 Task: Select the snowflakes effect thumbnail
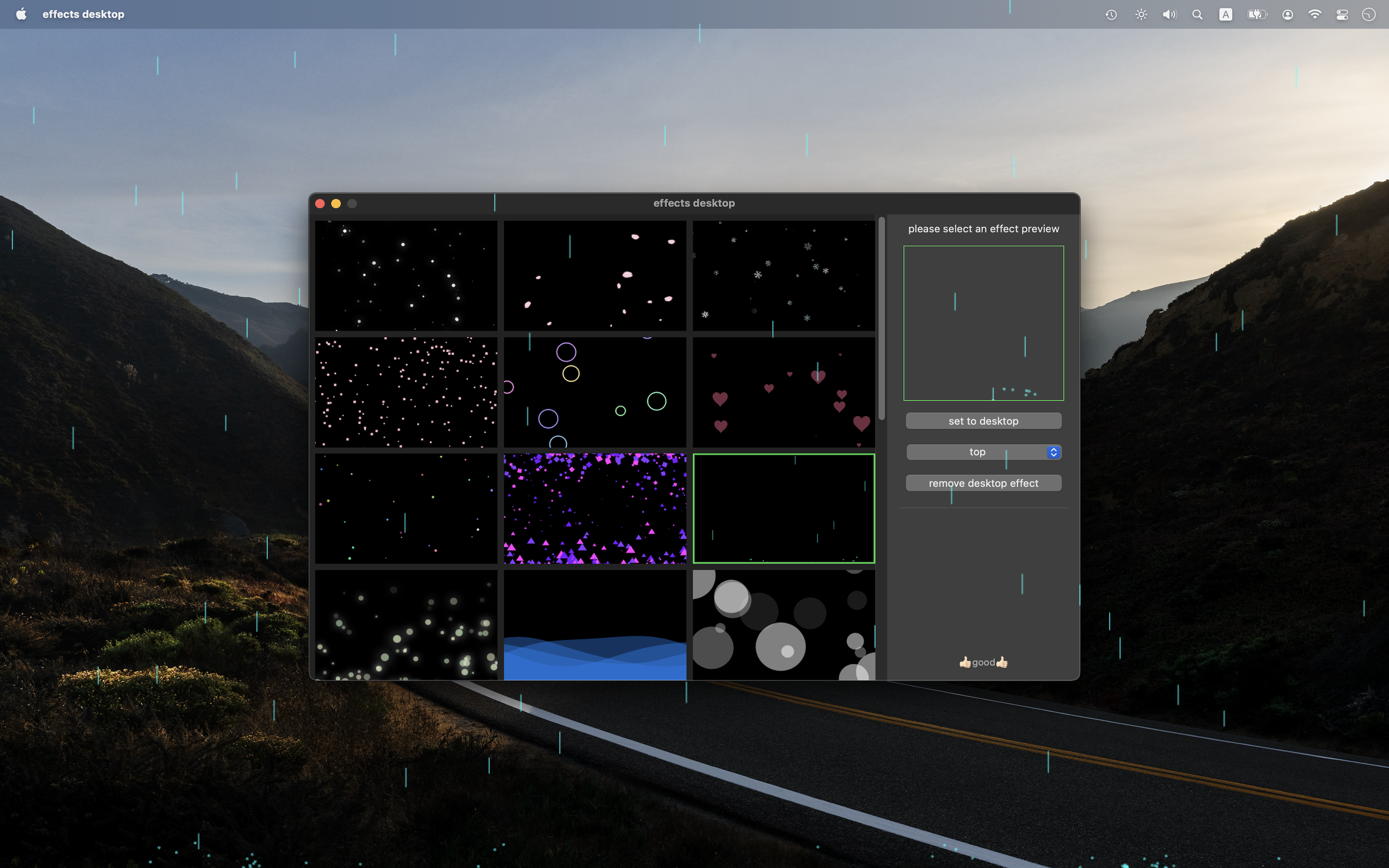coord(783,275)
